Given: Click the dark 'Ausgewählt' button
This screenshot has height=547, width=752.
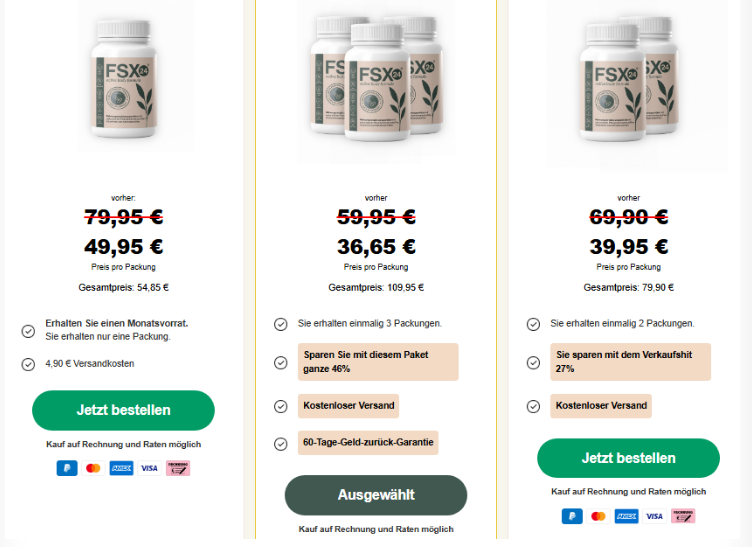Looking at the screenshot, I should 376,495.
